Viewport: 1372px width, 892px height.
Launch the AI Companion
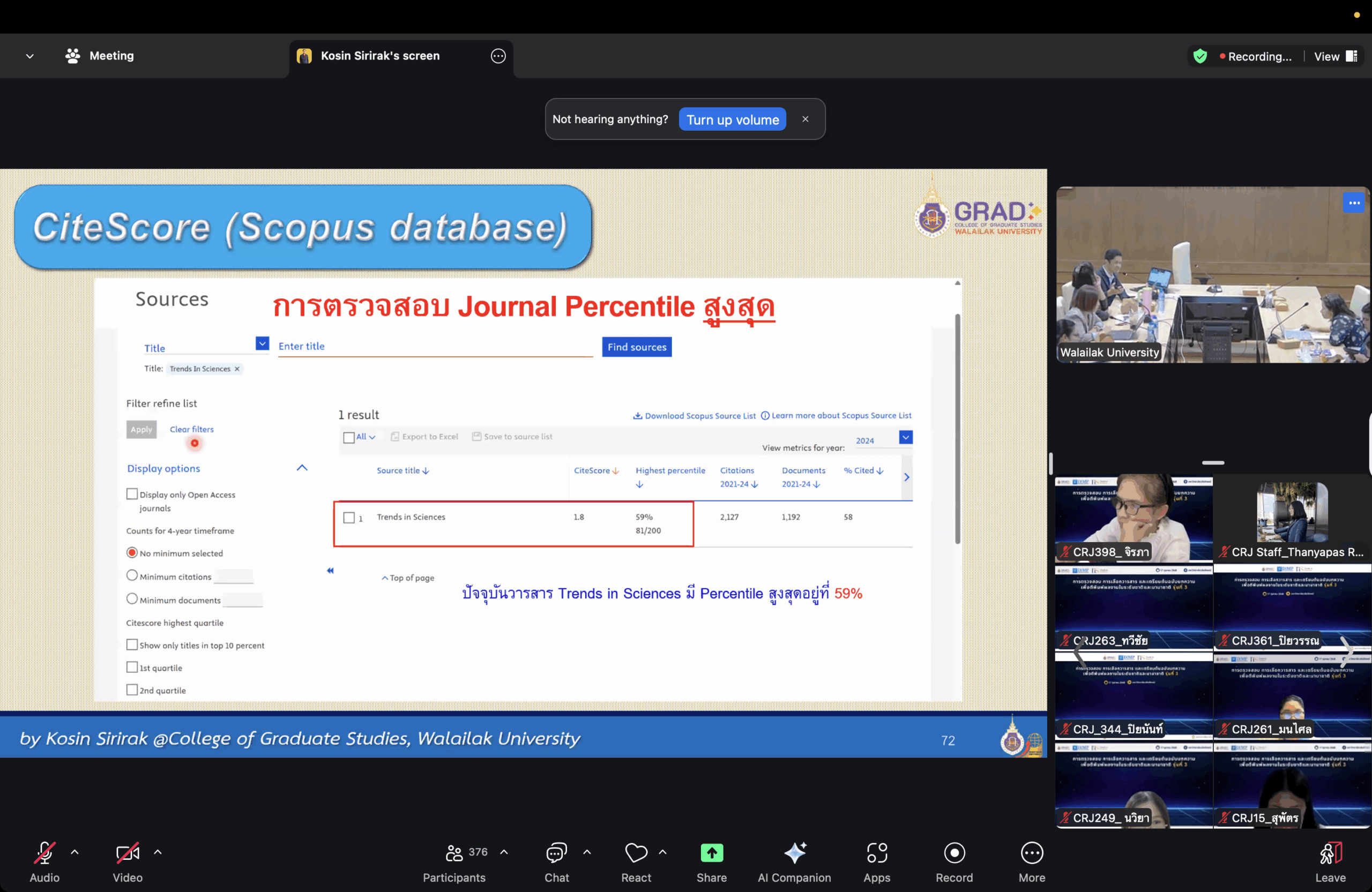click(x=794, y=853)
